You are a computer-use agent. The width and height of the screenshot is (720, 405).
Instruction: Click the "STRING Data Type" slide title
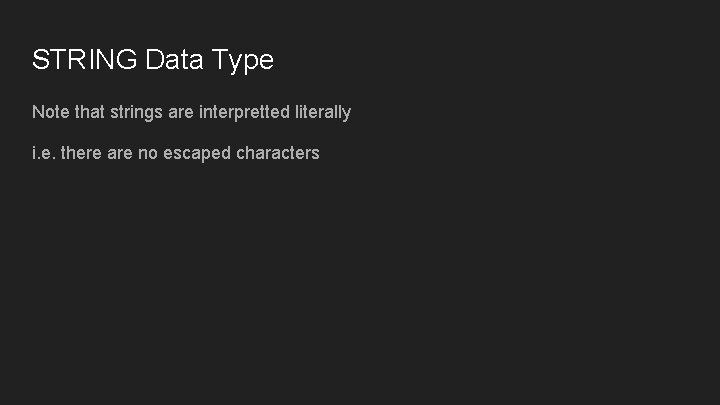click(152, 60)
